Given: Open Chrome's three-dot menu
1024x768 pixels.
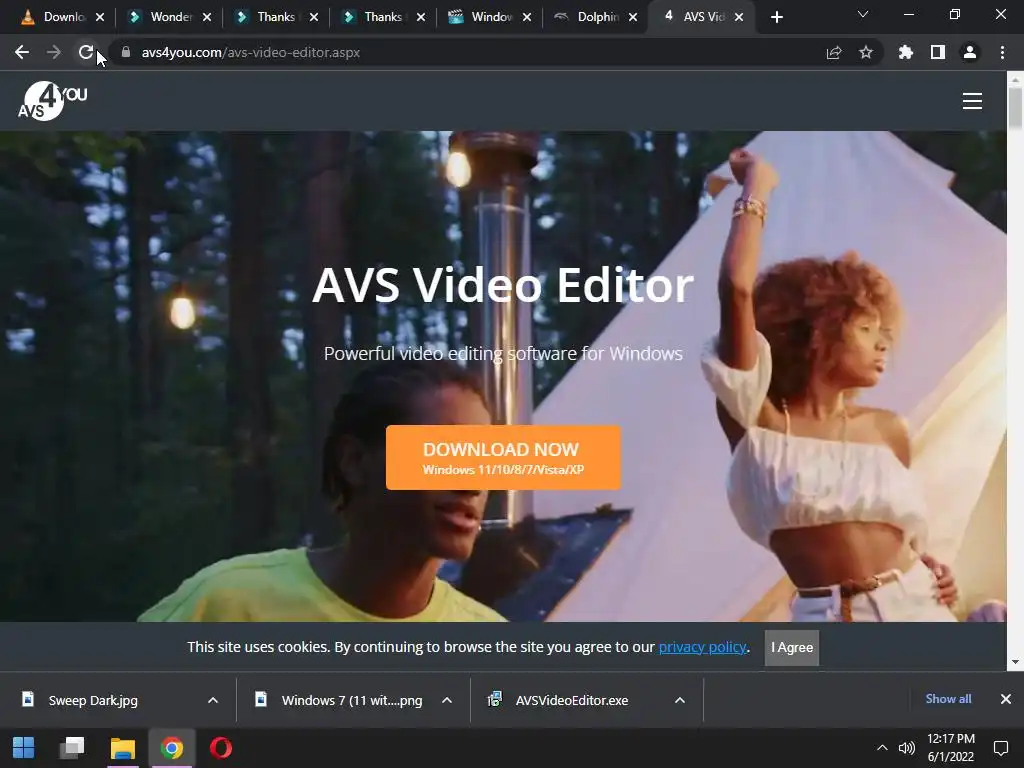Looking at the screenshot, I should point(1002,52).
